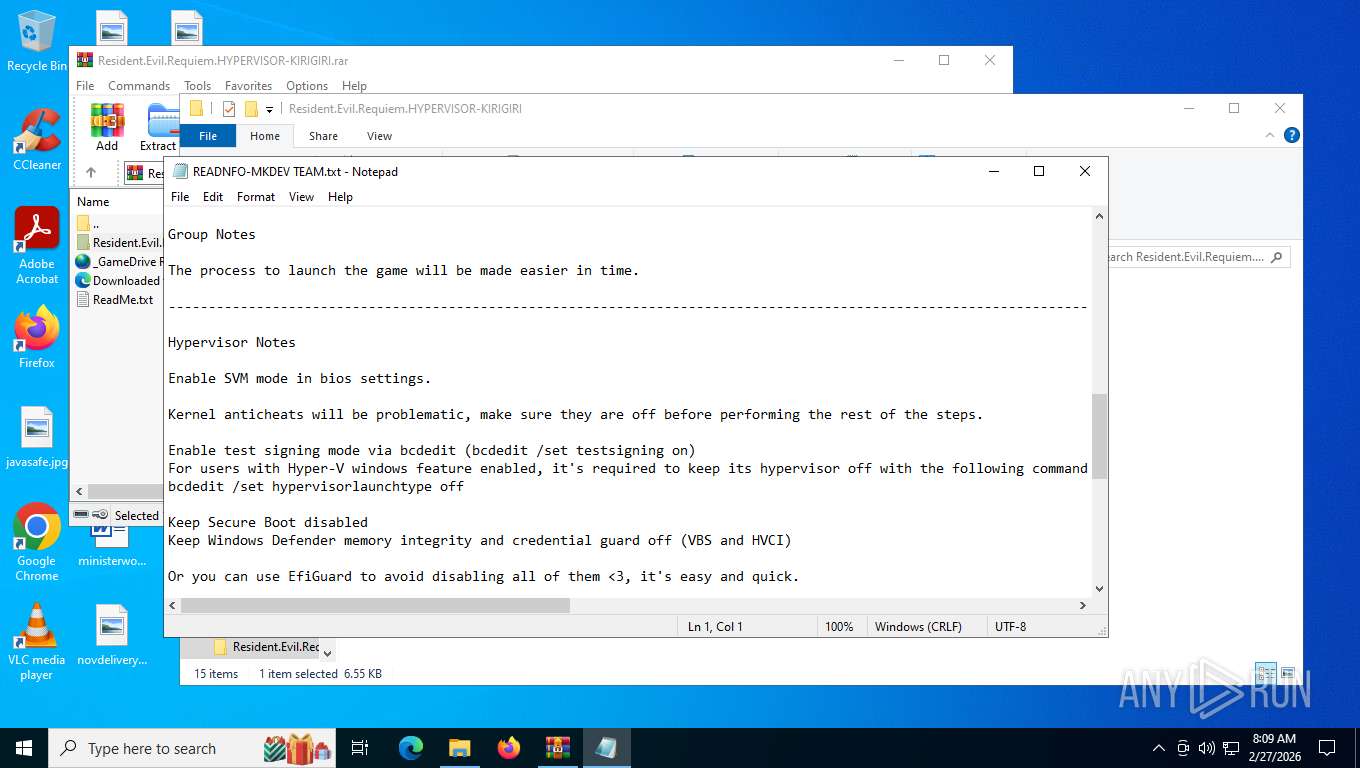Open the Notepad Help menu
The width and height of the screenshot is (1360, 768).
click(x=340, y=197)
